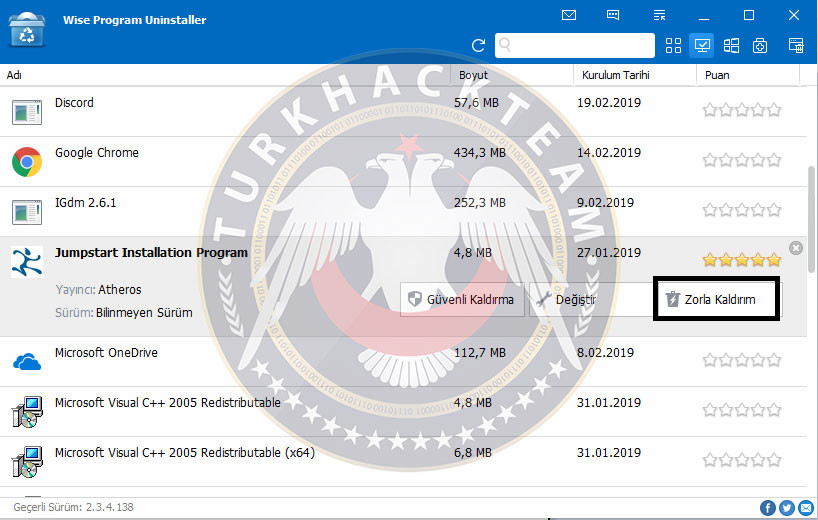Click the Yayıncı: Atheros publisher text
818x520 pixels.
[x=98, y=289]
